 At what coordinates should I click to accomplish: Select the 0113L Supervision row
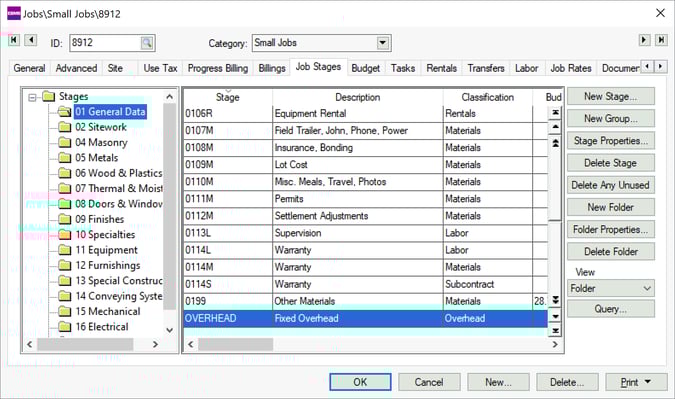point(365,233)
